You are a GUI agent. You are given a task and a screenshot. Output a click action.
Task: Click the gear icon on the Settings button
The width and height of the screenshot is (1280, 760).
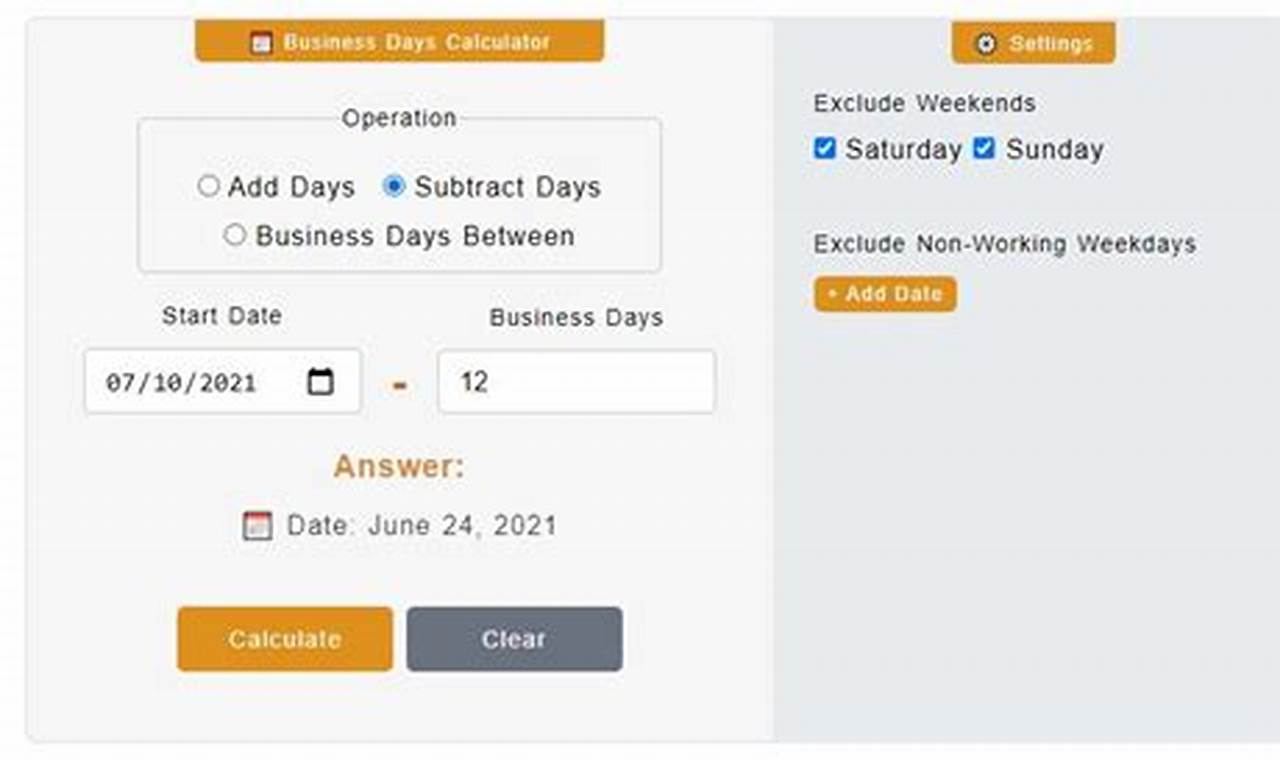(986, 43)
